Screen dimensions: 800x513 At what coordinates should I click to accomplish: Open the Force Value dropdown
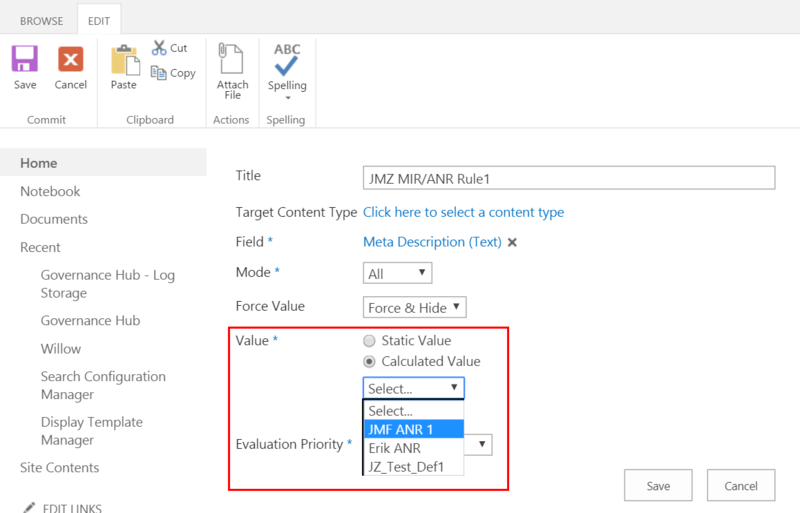(414, 308)
